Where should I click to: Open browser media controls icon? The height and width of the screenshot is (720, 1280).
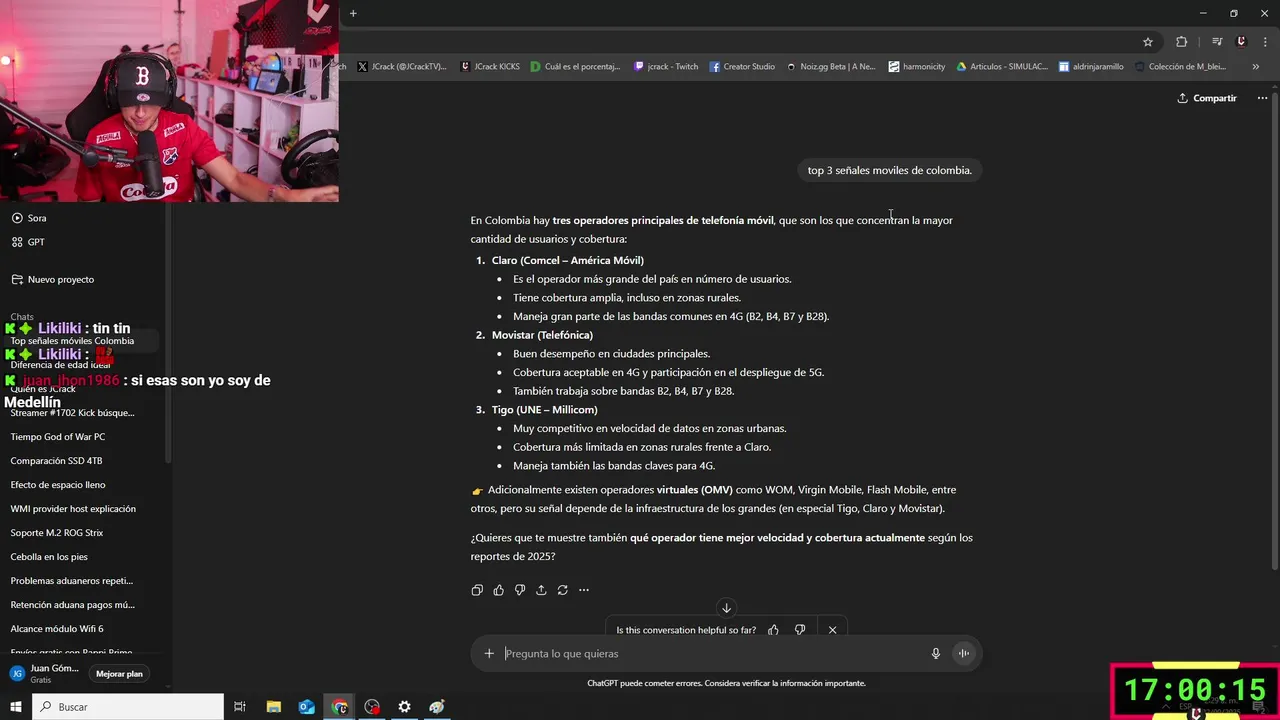(x=1217, y=42)
